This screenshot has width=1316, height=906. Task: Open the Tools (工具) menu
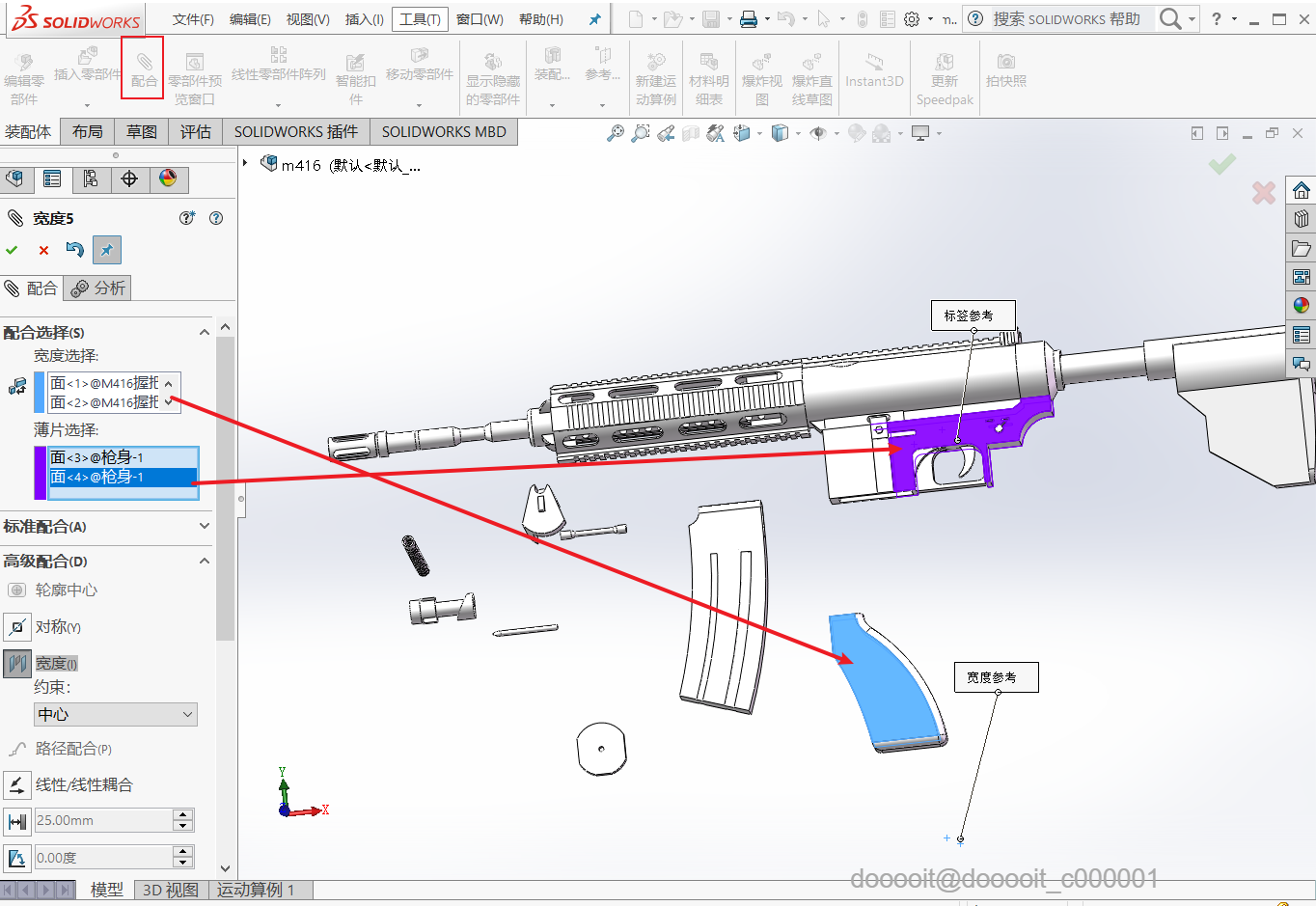[x=420, y=19]
